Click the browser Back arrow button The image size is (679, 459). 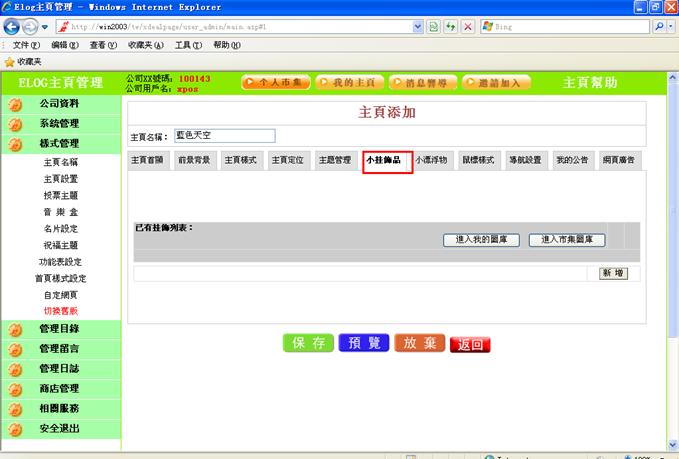tap(16, 25)
